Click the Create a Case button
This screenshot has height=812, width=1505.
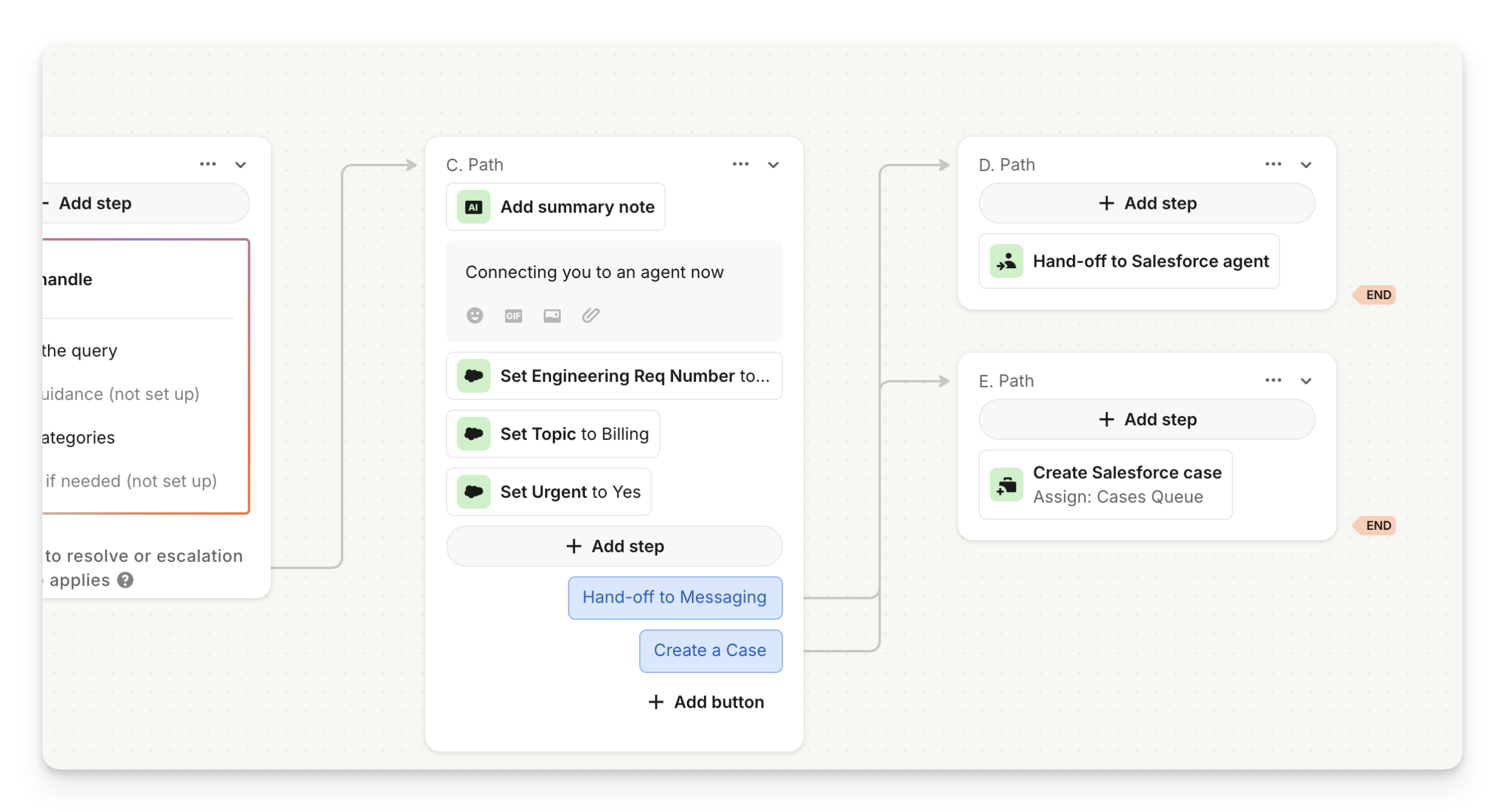(710, 651)
